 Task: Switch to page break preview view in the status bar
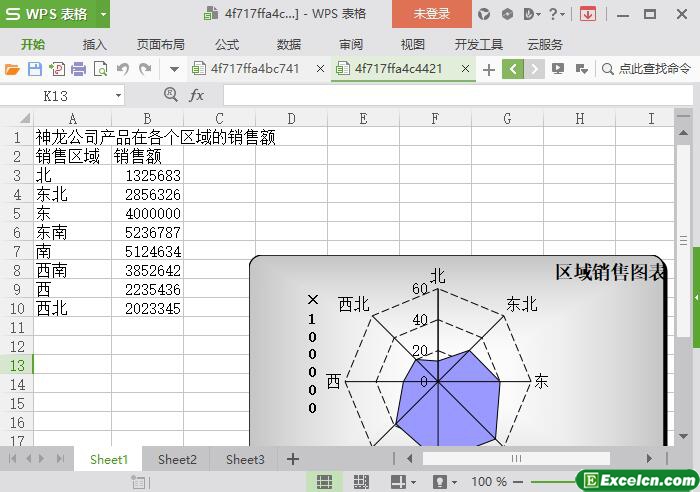click(361, 482)
